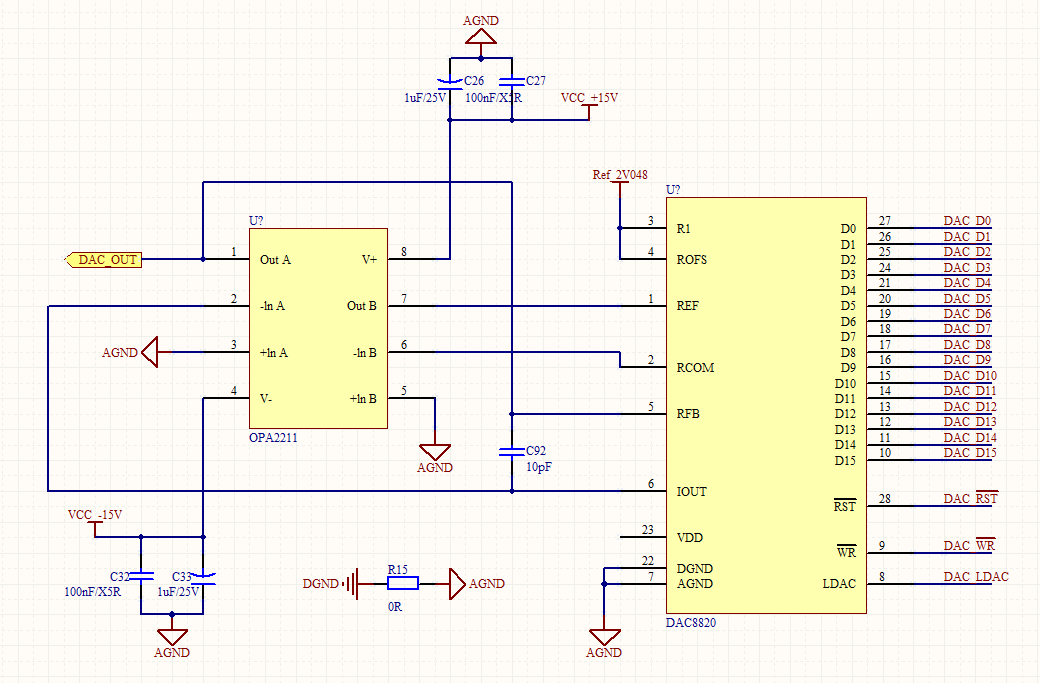This screenshot has height=683, width=1040.
Task: Click the -In A pin label on OPA2211
Action: point(272,306)
